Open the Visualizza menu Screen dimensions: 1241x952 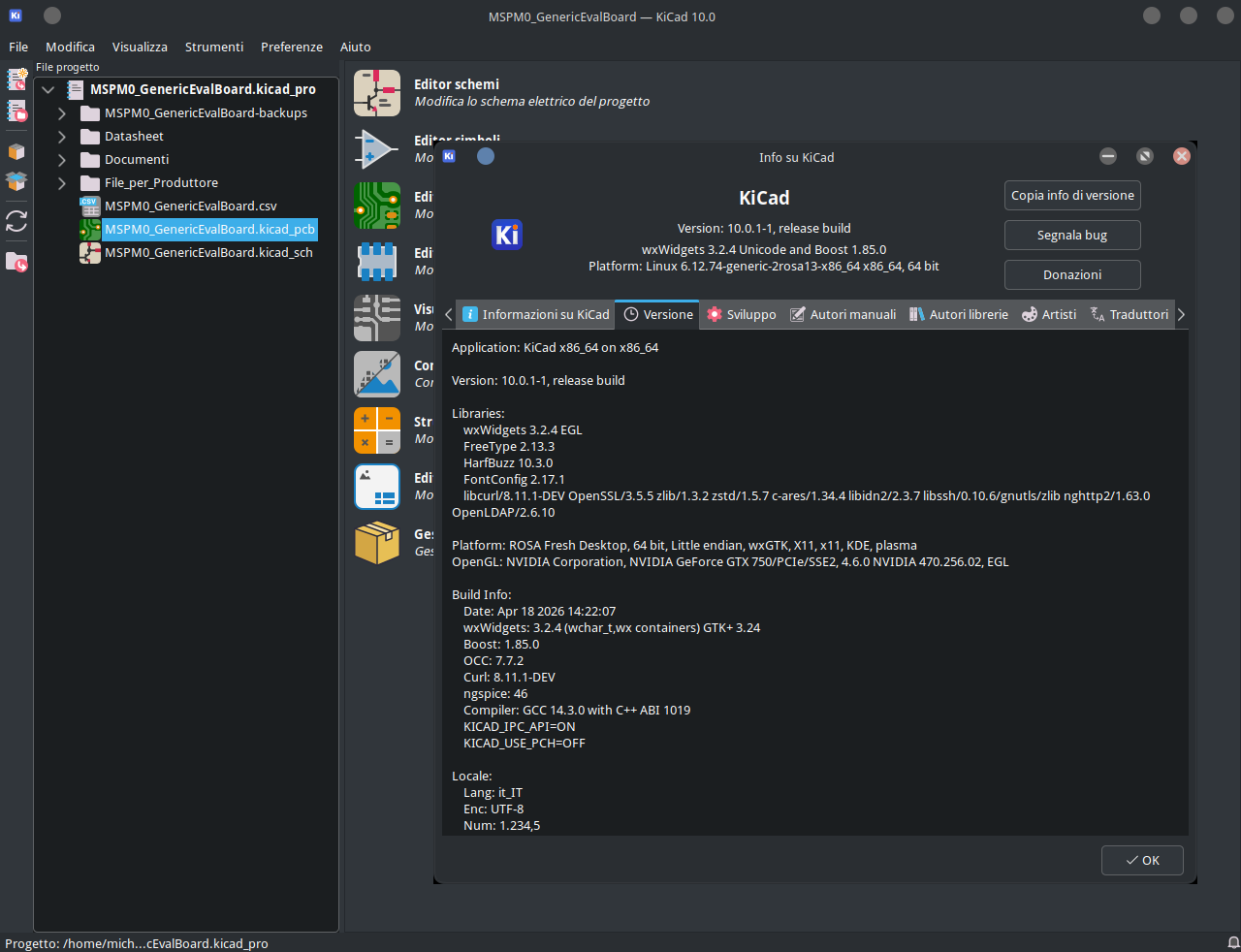(140, 47)
